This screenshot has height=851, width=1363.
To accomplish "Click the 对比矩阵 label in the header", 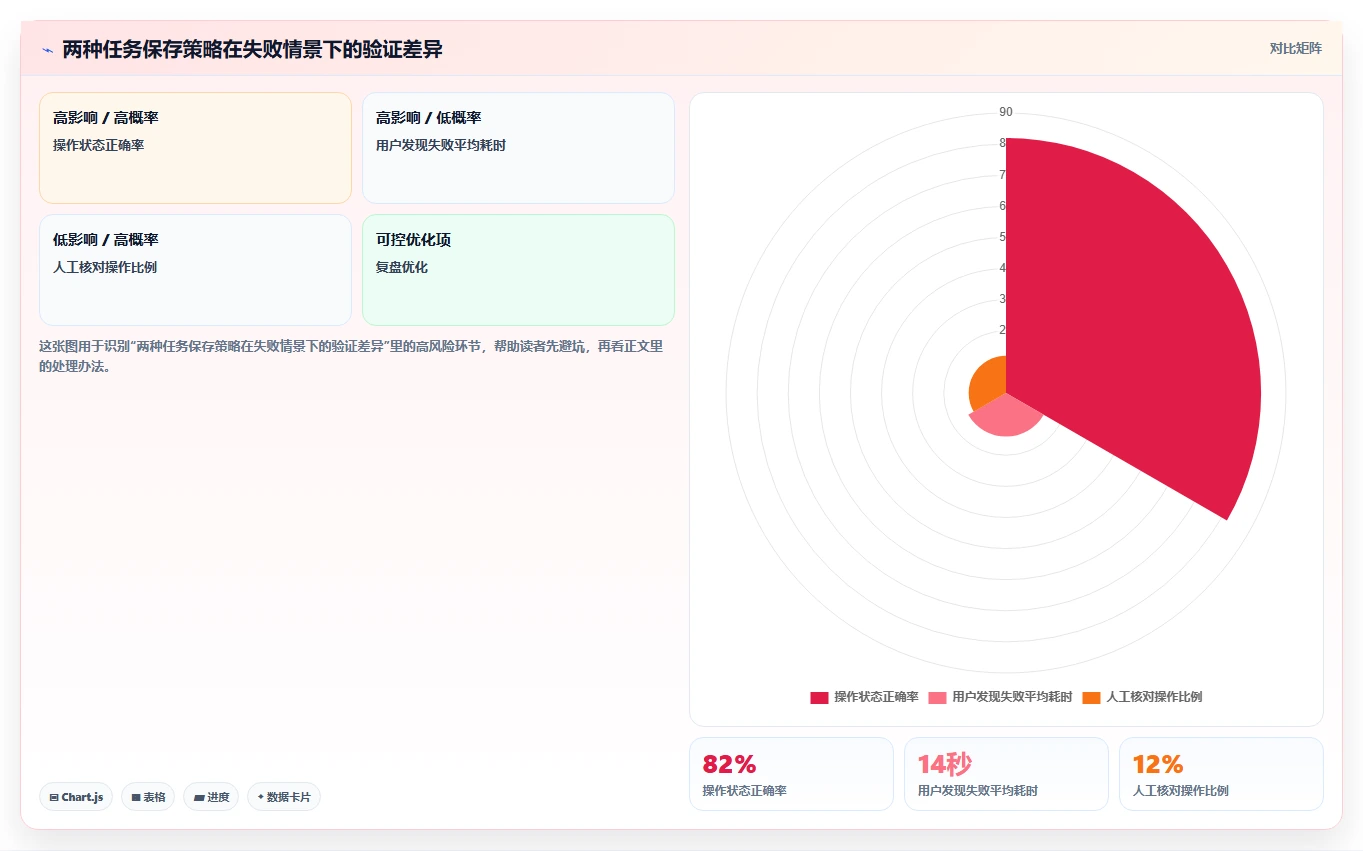I will tap(1295, 49).
